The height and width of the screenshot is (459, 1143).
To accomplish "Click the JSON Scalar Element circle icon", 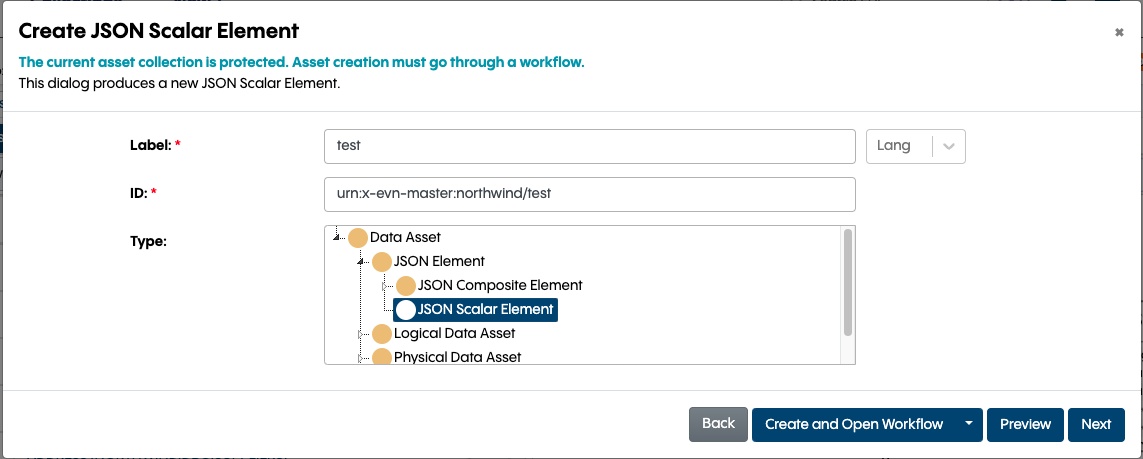I will pyautogui.click(x=405, y=310).
